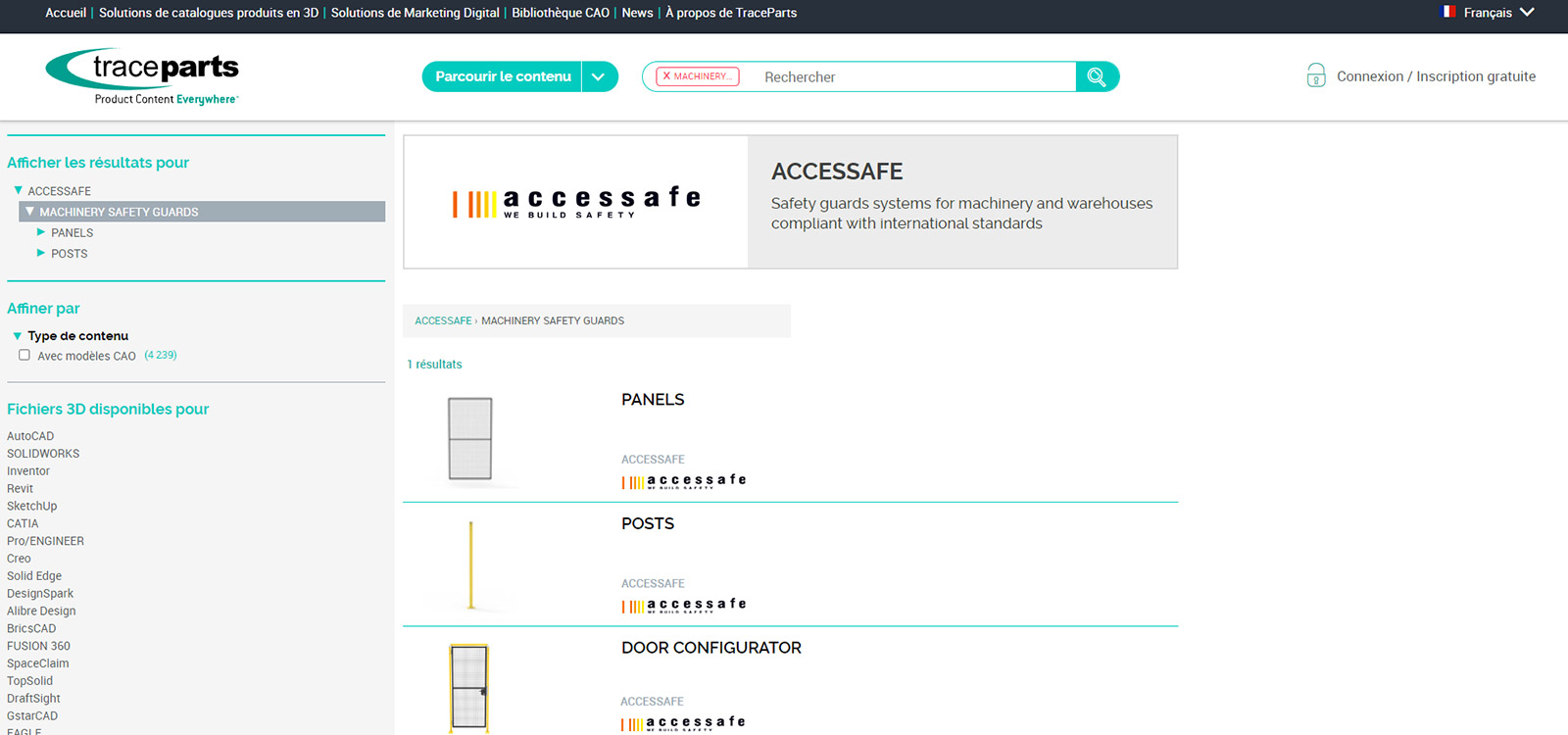The width and height of the screenshot is (1568, 735).
Task: Click the BricsCAD format entry
Action: click(31, 629)
